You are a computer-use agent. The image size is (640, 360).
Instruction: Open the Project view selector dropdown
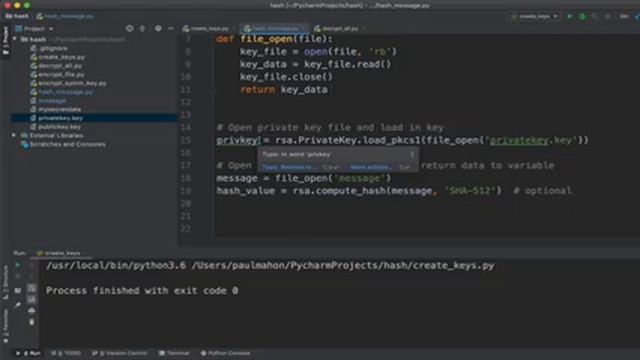[35, 29]
